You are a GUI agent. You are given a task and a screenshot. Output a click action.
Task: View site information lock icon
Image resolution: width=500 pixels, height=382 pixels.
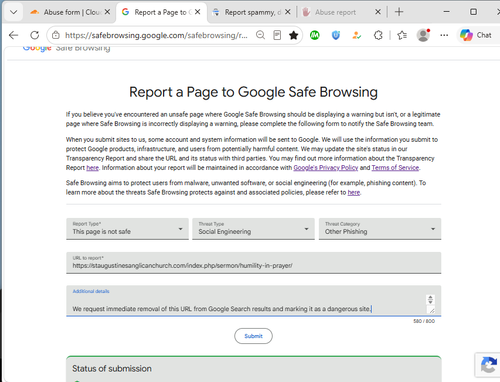coord(56,35)
